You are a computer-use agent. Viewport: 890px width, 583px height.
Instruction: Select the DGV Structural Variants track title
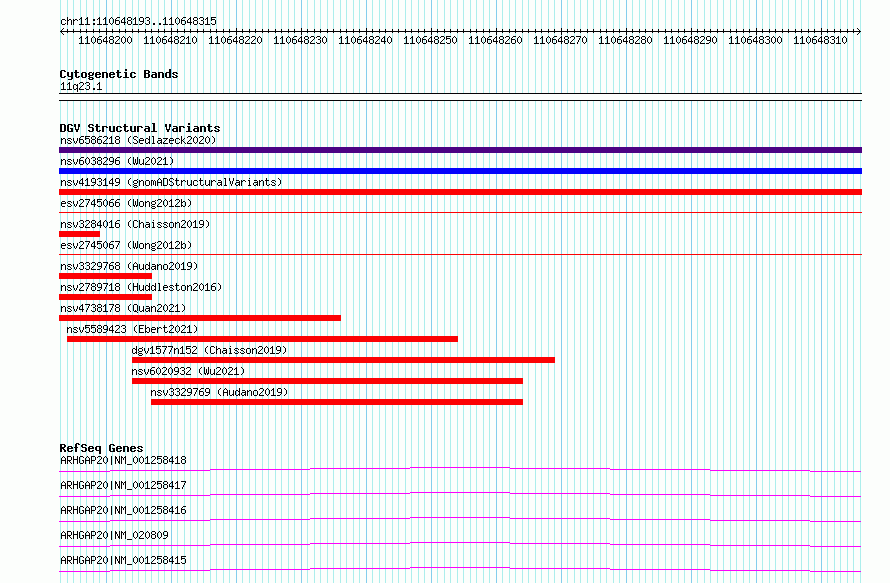coord(140,128)
